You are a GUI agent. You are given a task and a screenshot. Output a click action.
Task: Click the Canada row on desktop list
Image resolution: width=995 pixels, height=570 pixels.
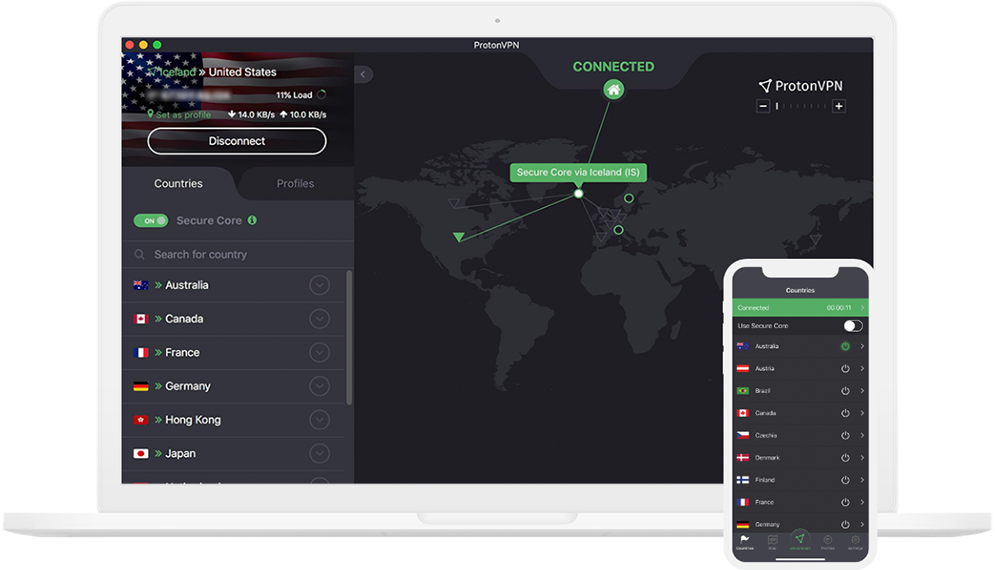click(x=234, y=319)
